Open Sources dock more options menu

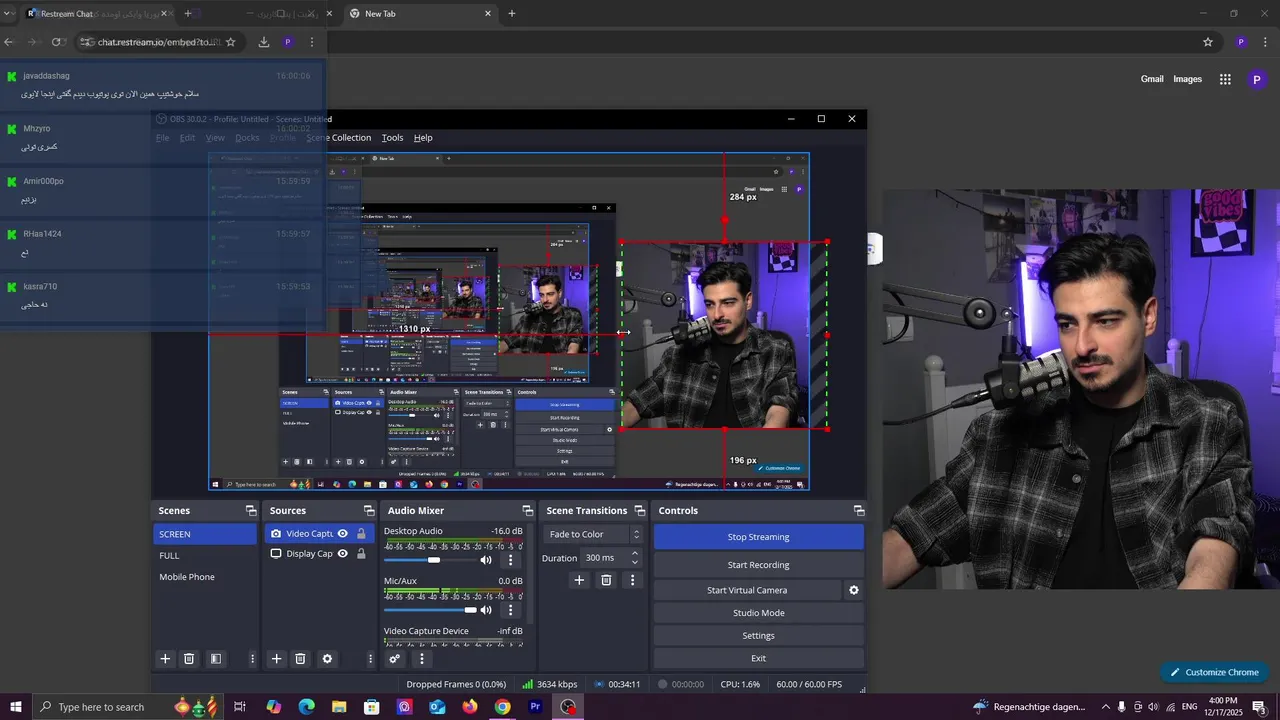(370, 659)
